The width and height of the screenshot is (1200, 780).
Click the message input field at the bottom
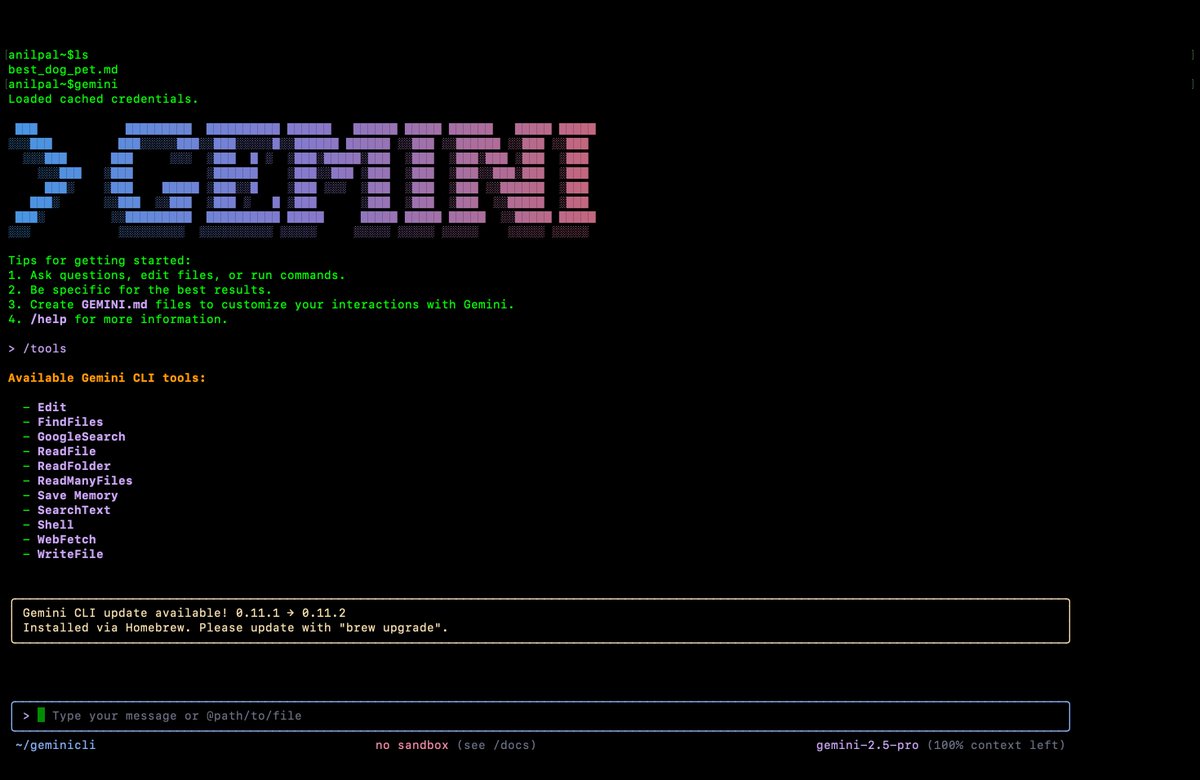[x=300, y=715]
